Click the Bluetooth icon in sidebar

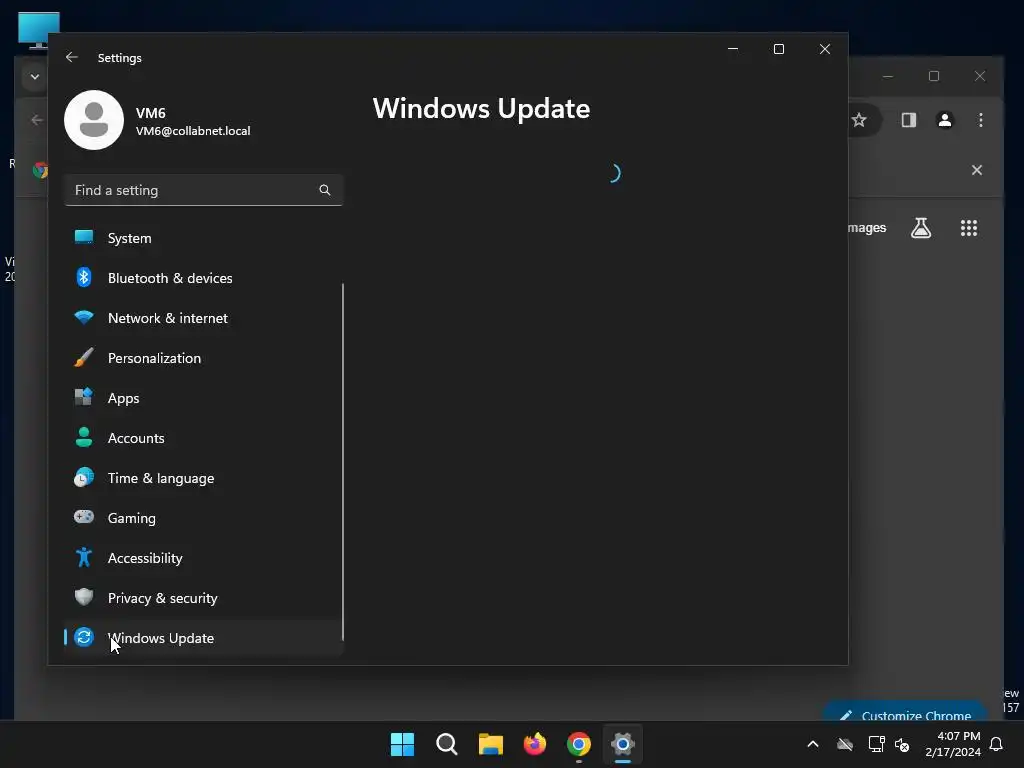coord(84,278)
